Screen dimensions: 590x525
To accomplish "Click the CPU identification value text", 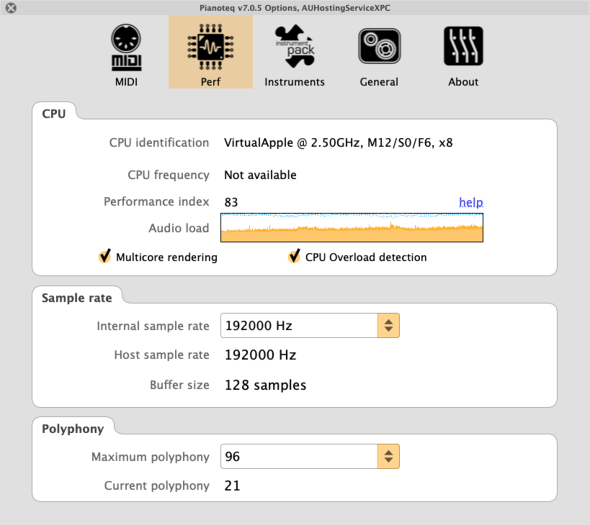I will click(x=338, y=143).
